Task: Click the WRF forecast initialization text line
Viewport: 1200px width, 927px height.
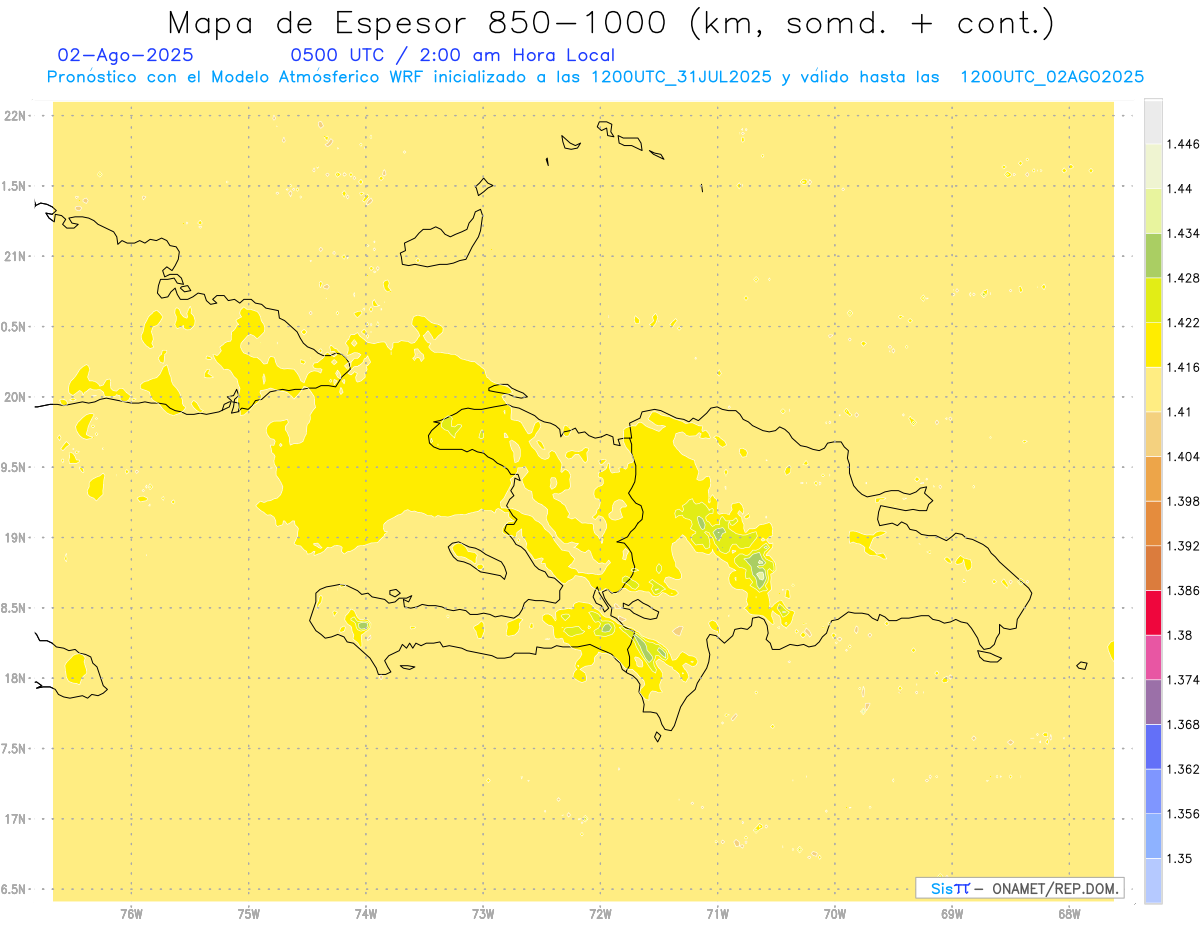Action: tap(595, 77)
